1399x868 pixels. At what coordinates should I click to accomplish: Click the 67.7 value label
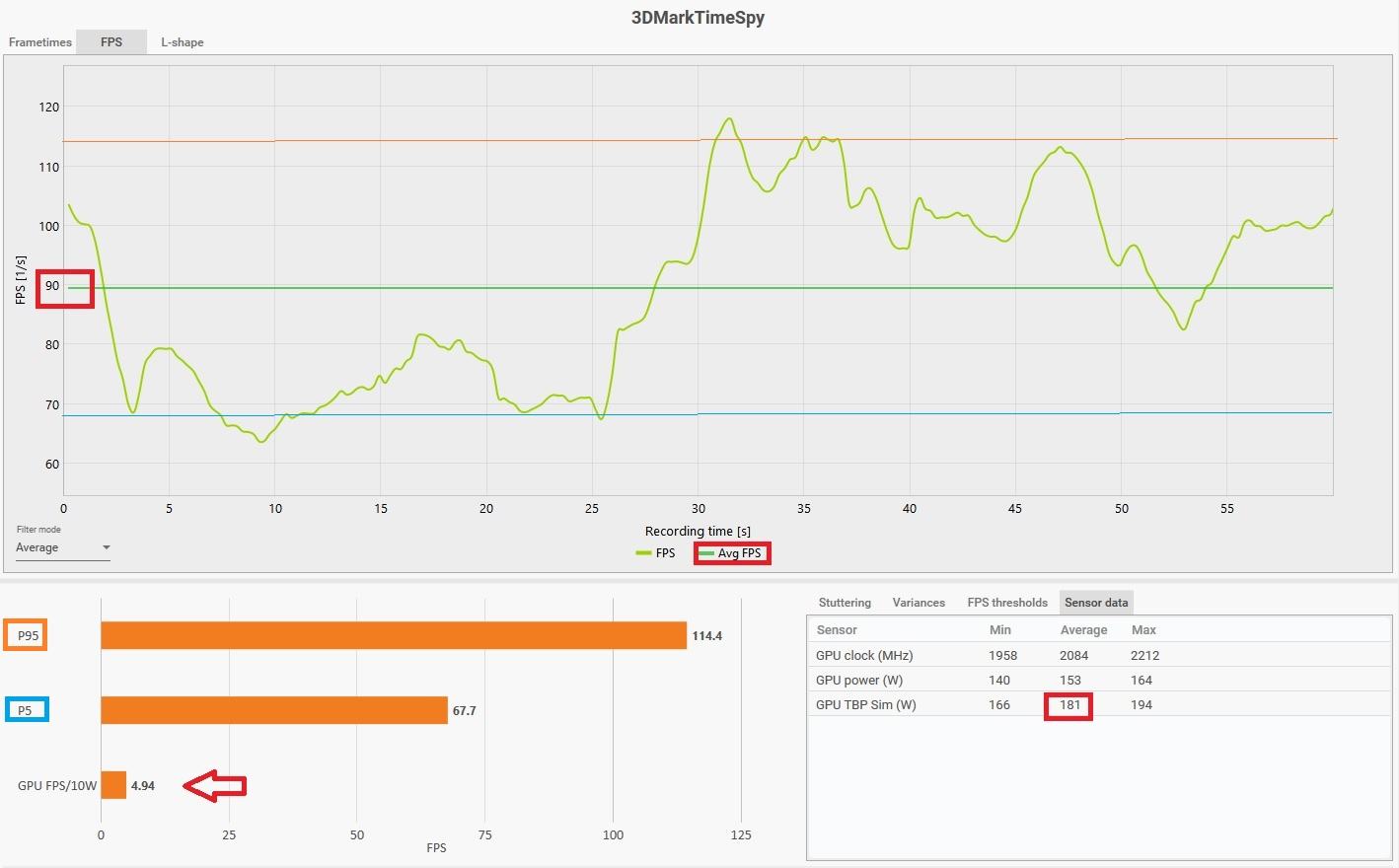point(464,711)
